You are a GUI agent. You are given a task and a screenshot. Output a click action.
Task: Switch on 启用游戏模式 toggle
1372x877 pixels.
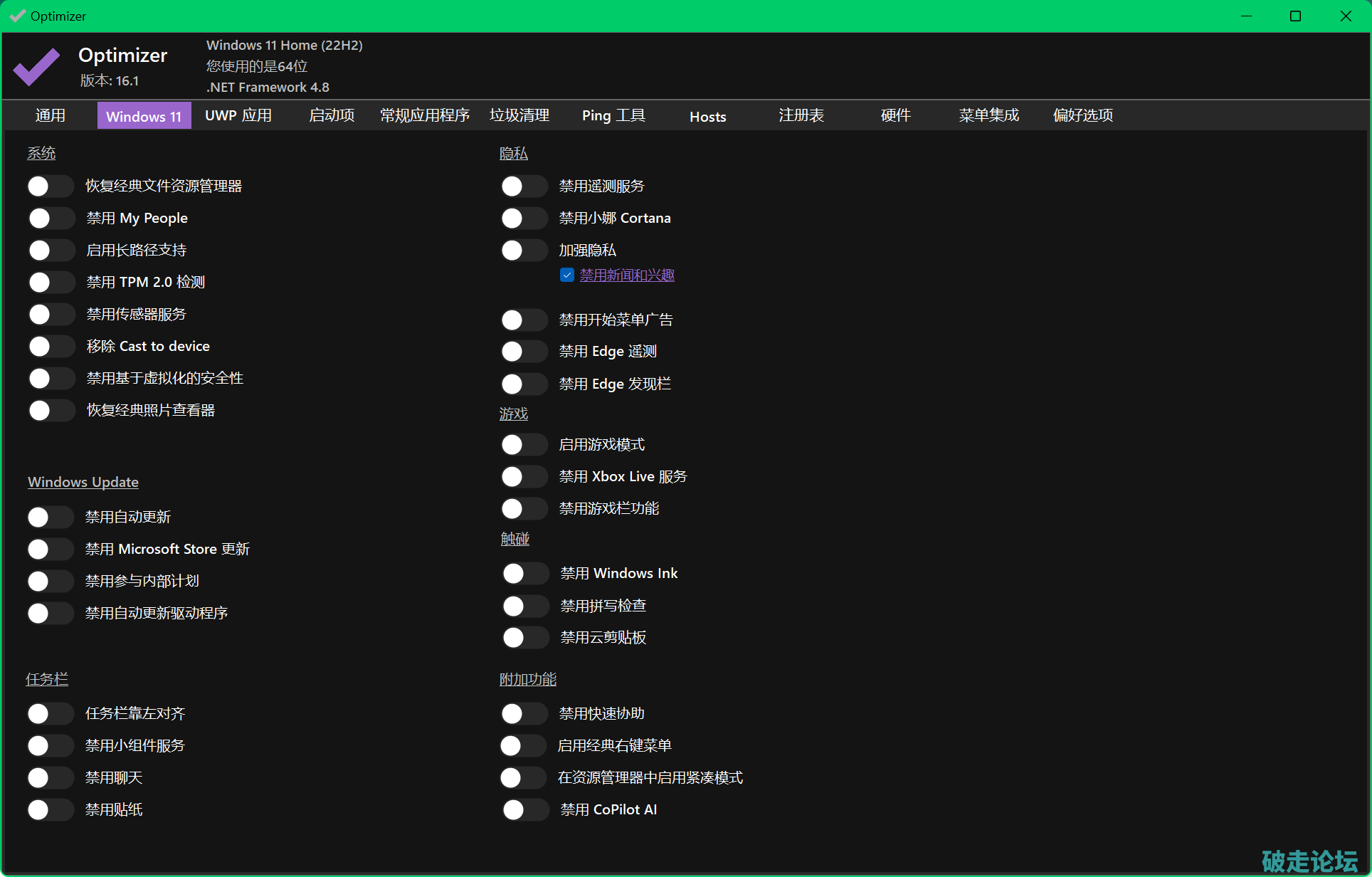524,445
